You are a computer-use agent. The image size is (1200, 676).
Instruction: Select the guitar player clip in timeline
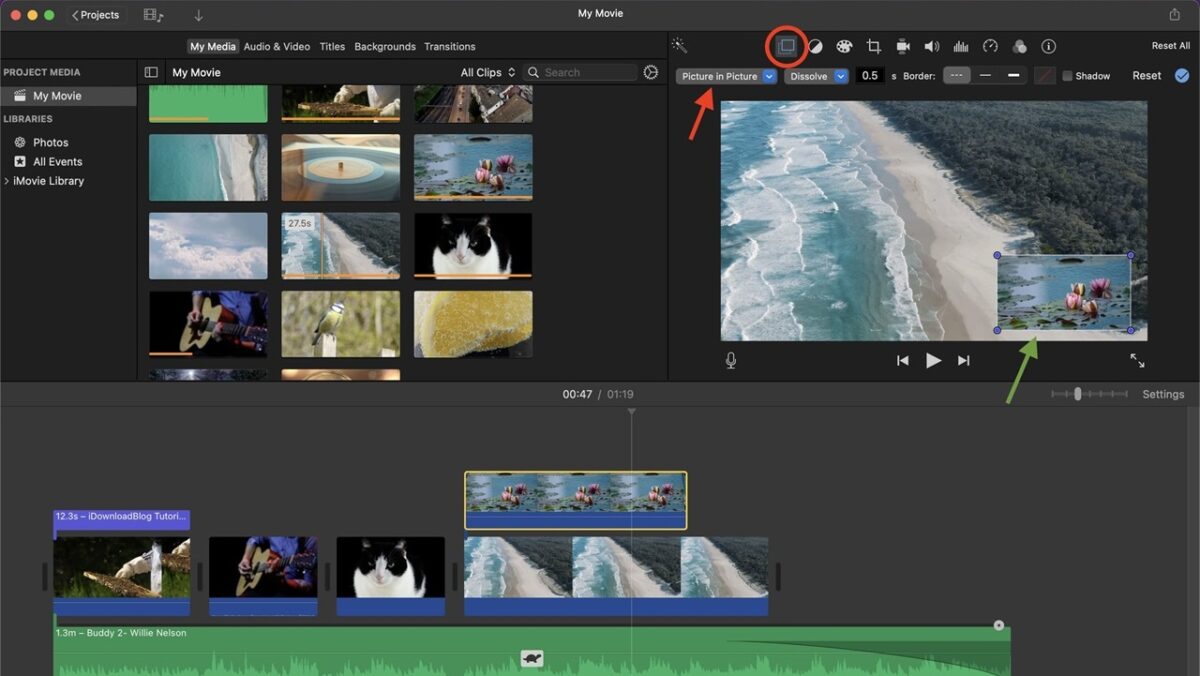point(263,576)
